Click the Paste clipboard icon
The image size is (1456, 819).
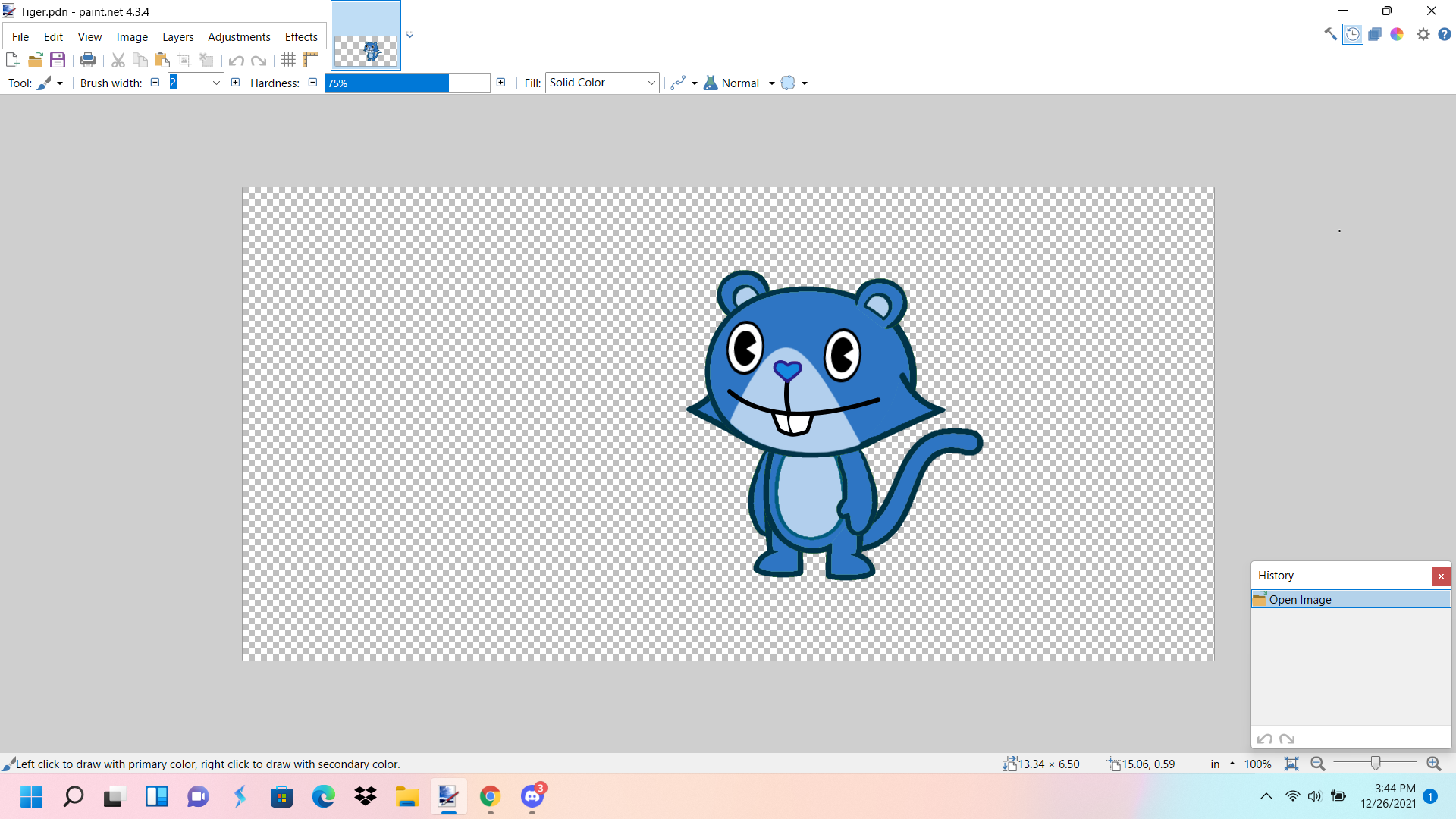click(x=162, y=60)
